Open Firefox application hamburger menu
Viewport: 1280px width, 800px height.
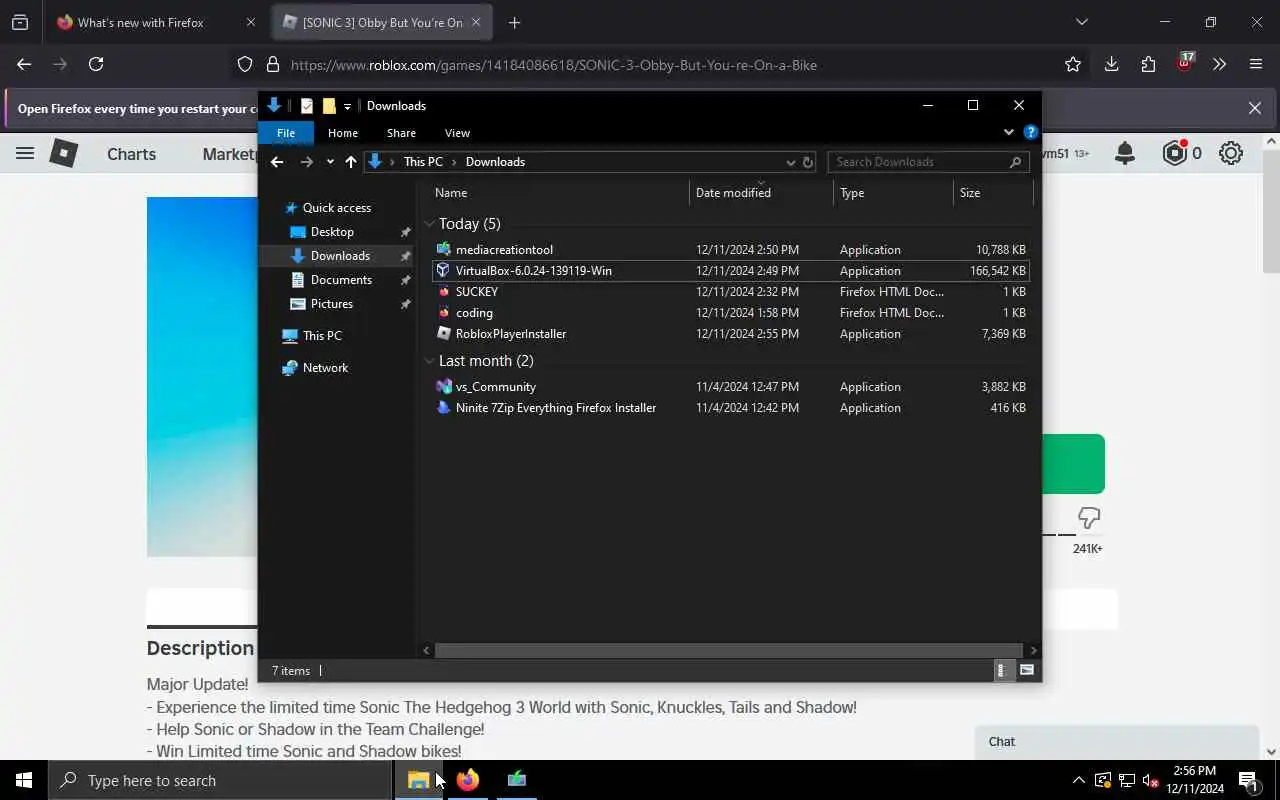click(x=1256, y=64)
